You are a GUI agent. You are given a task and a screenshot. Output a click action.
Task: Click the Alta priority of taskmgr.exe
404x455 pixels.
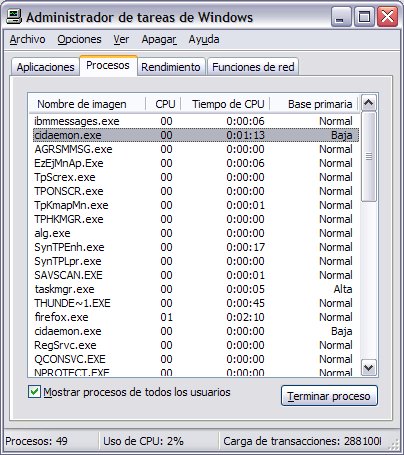343,289
